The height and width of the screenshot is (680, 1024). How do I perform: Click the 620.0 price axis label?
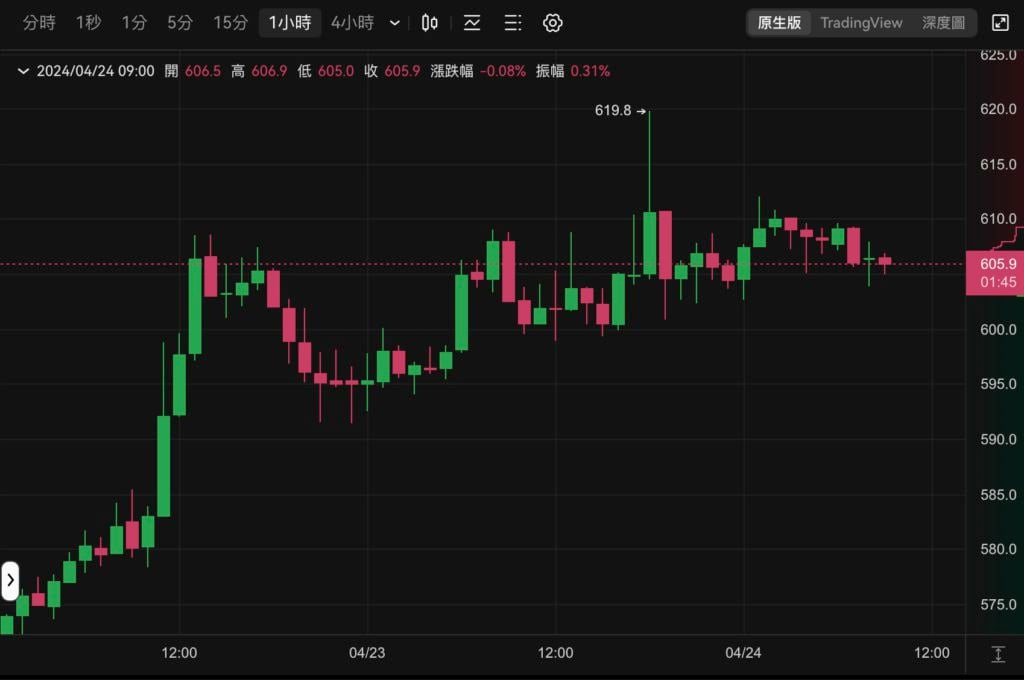coord(998,109)
